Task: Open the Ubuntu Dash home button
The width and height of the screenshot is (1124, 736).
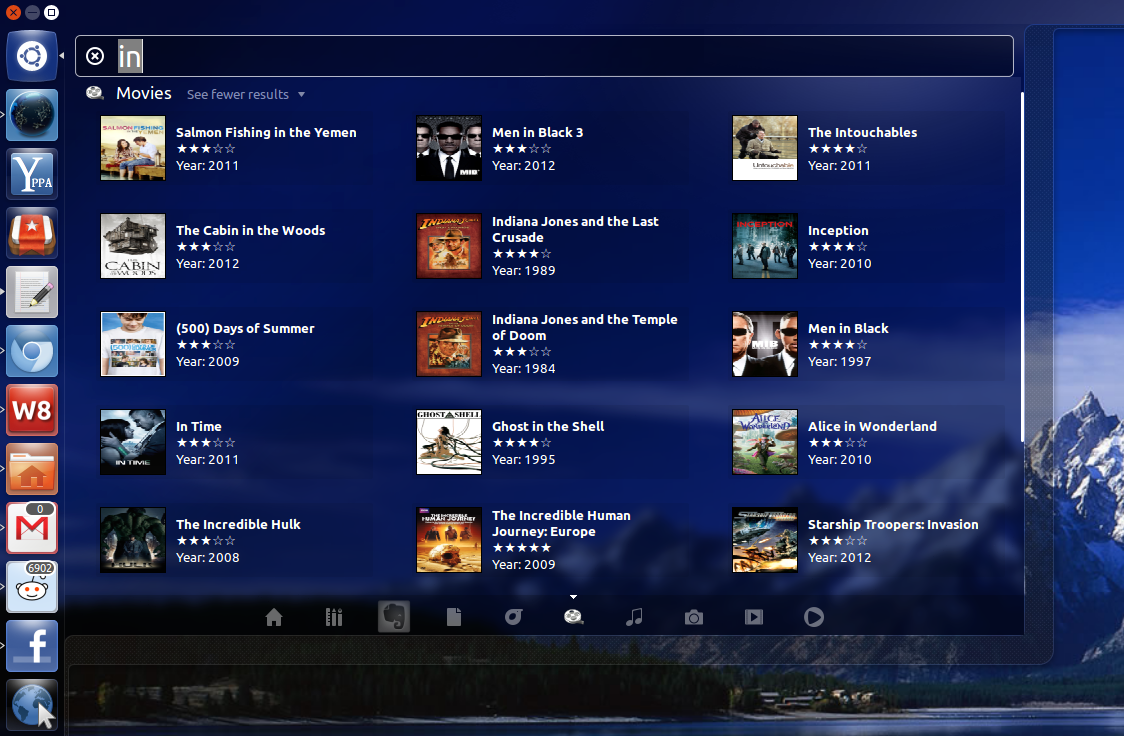Action: coord(32,56)
